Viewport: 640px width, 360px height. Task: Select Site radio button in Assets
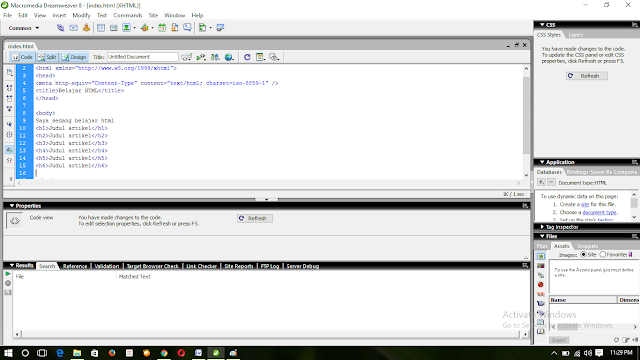click(x=583, y=254)
